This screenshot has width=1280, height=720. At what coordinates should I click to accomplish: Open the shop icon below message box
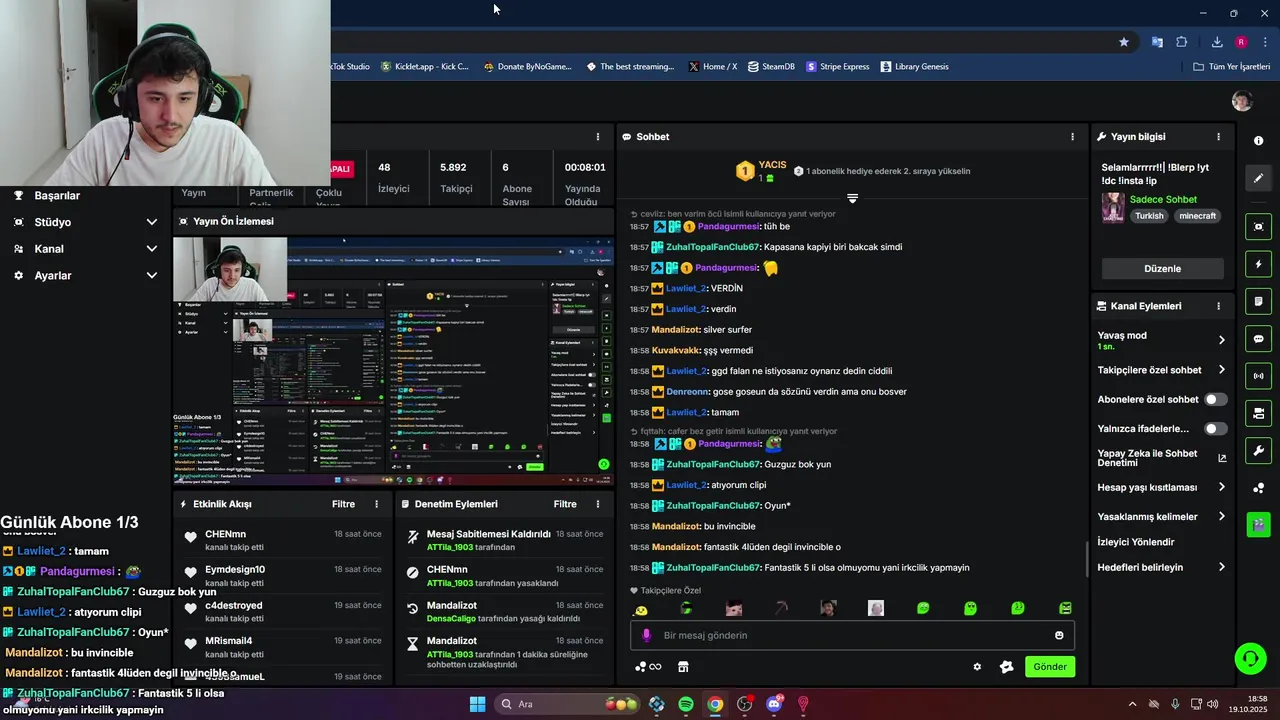pos(683,667)
